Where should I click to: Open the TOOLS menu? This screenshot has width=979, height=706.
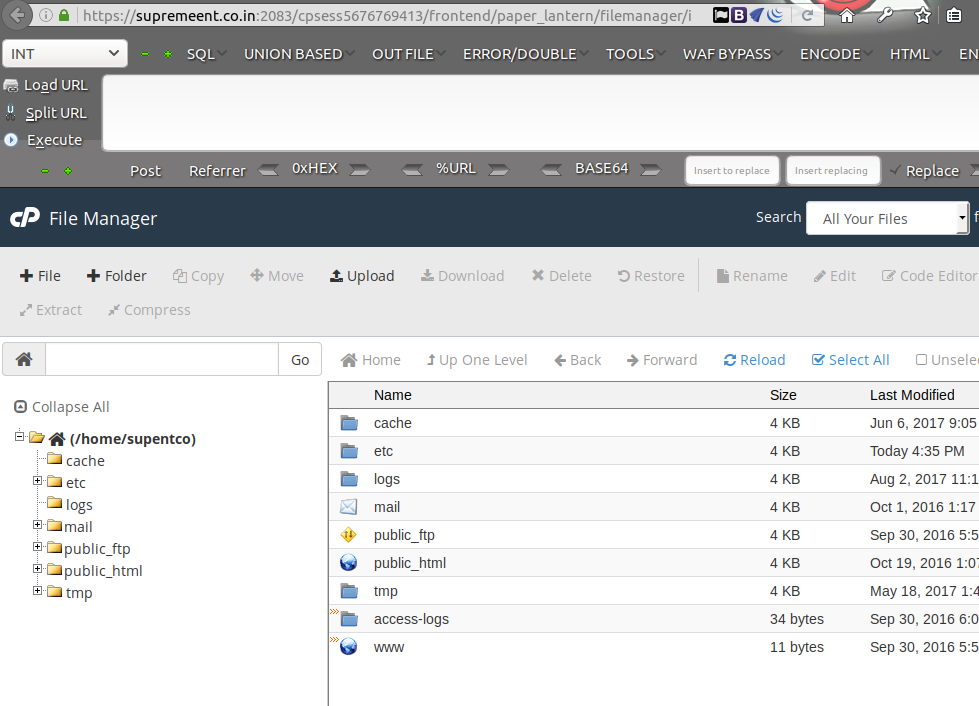[x=636, y=54]
